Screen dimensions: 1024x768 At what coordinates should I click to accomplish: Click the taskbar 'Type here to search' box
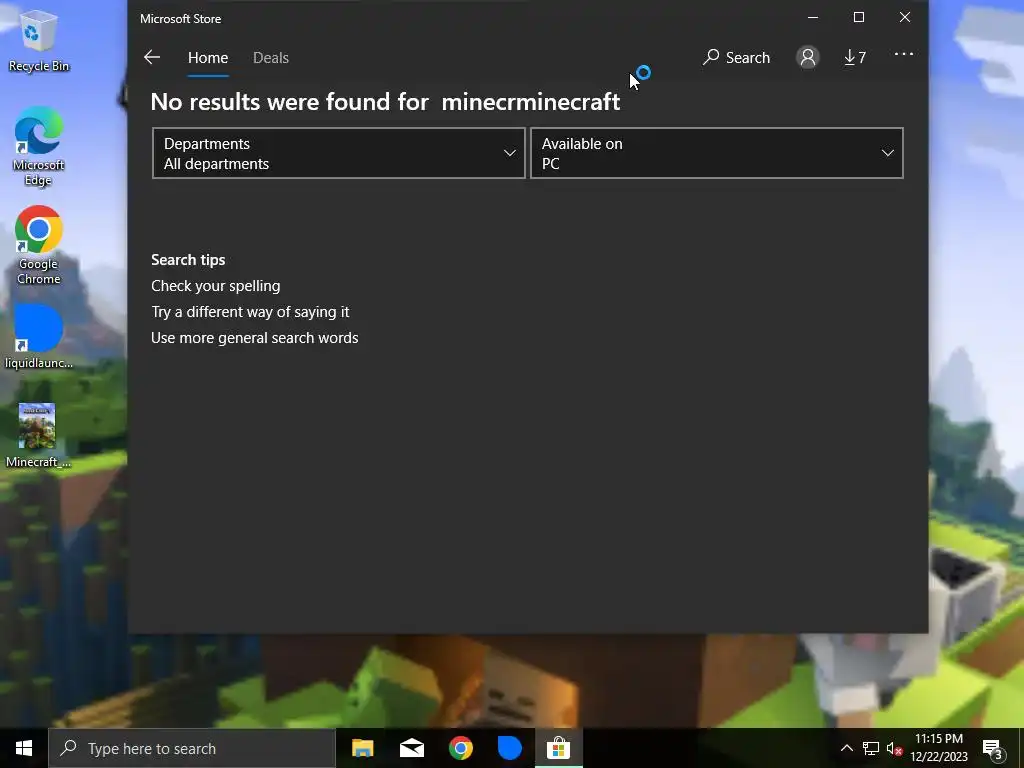192,748
